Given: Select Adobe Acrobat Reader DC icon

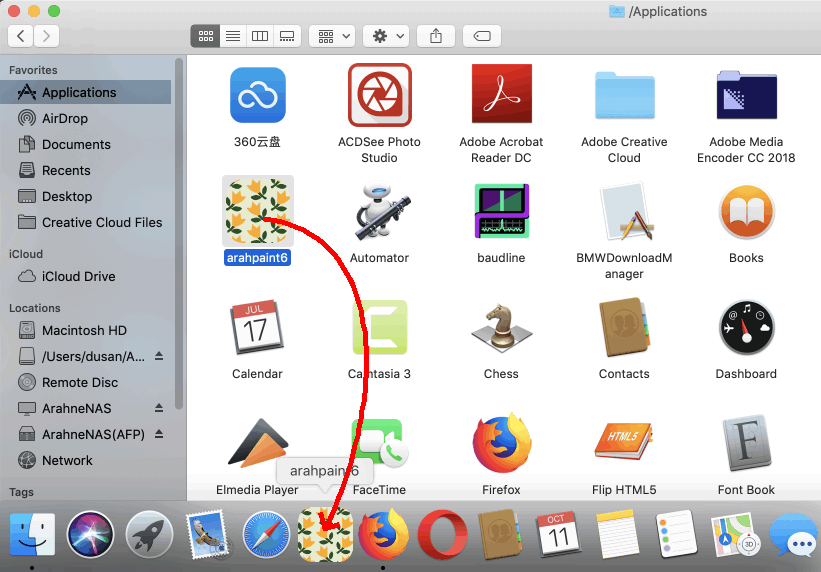Looking at the screenshot, I should click(502, 93).
